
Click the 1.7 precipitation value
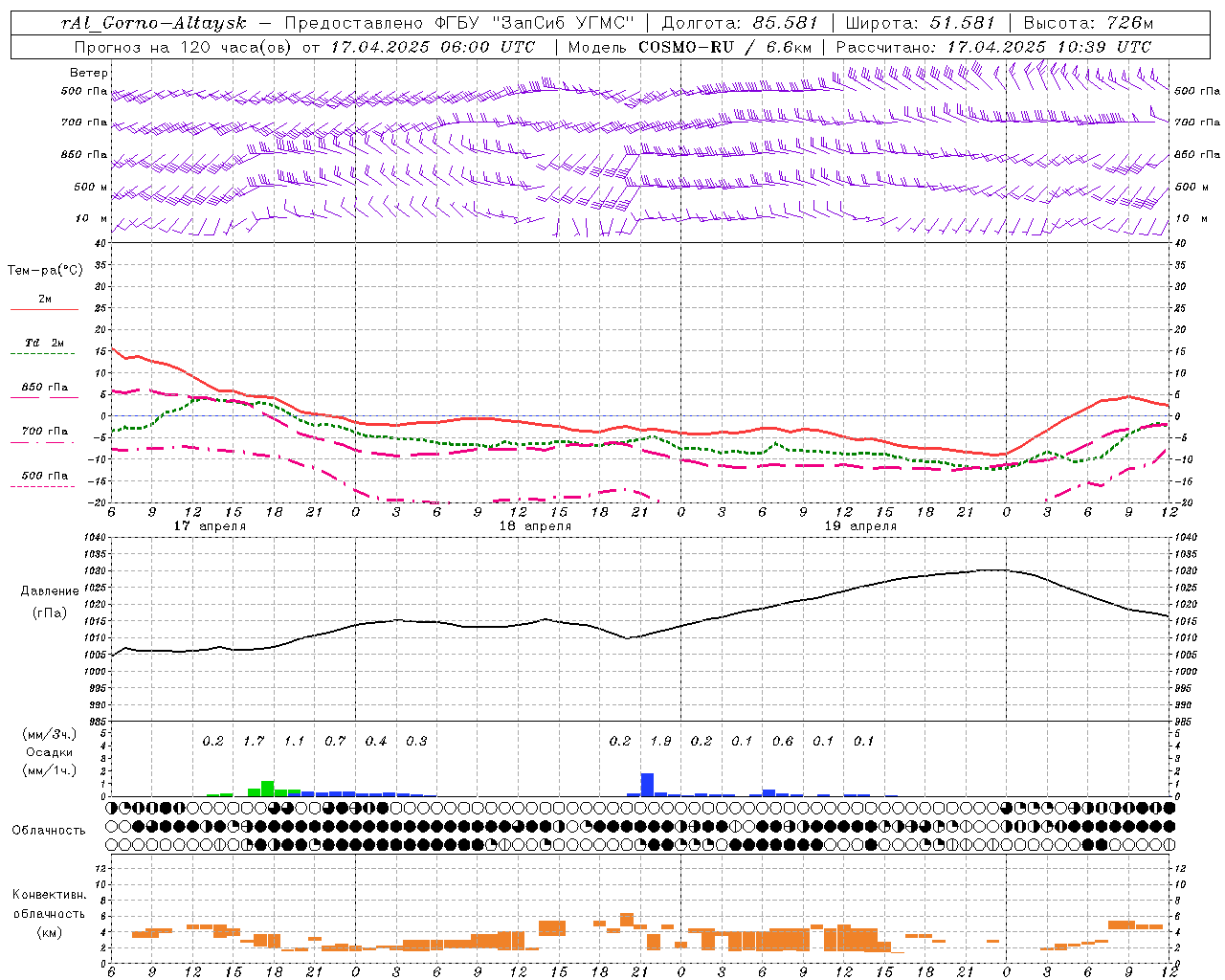(x=254, y=741)
